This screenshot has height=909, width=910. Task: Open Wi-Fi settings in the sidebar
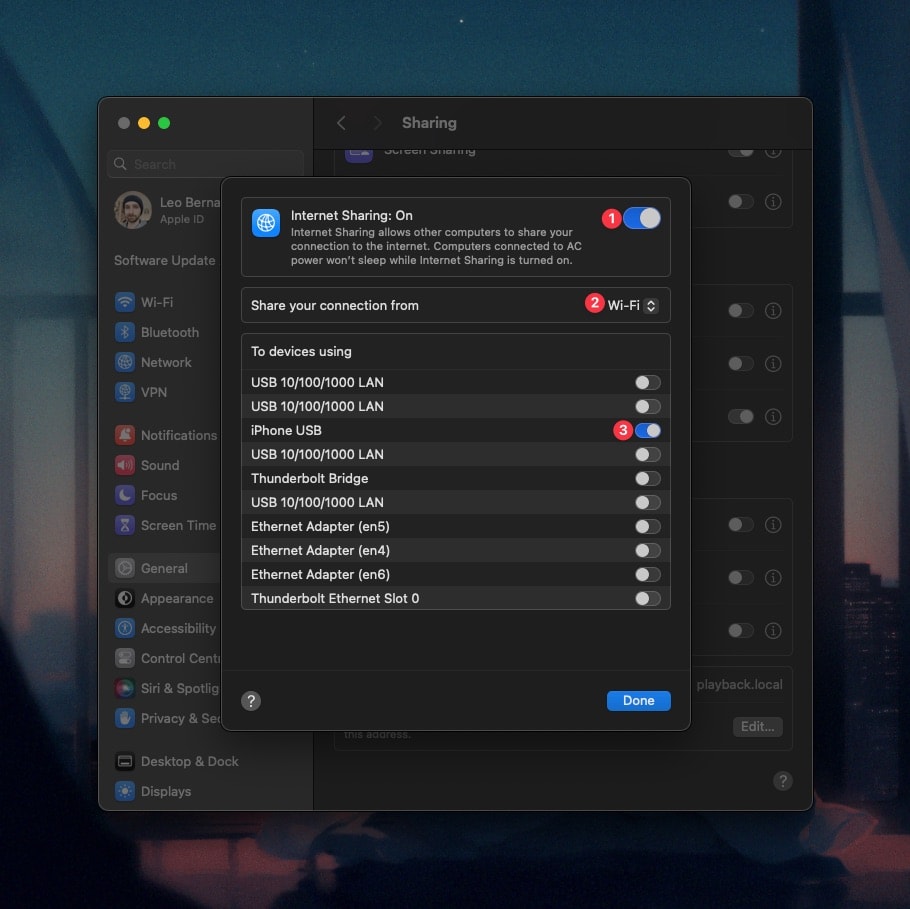160,301
